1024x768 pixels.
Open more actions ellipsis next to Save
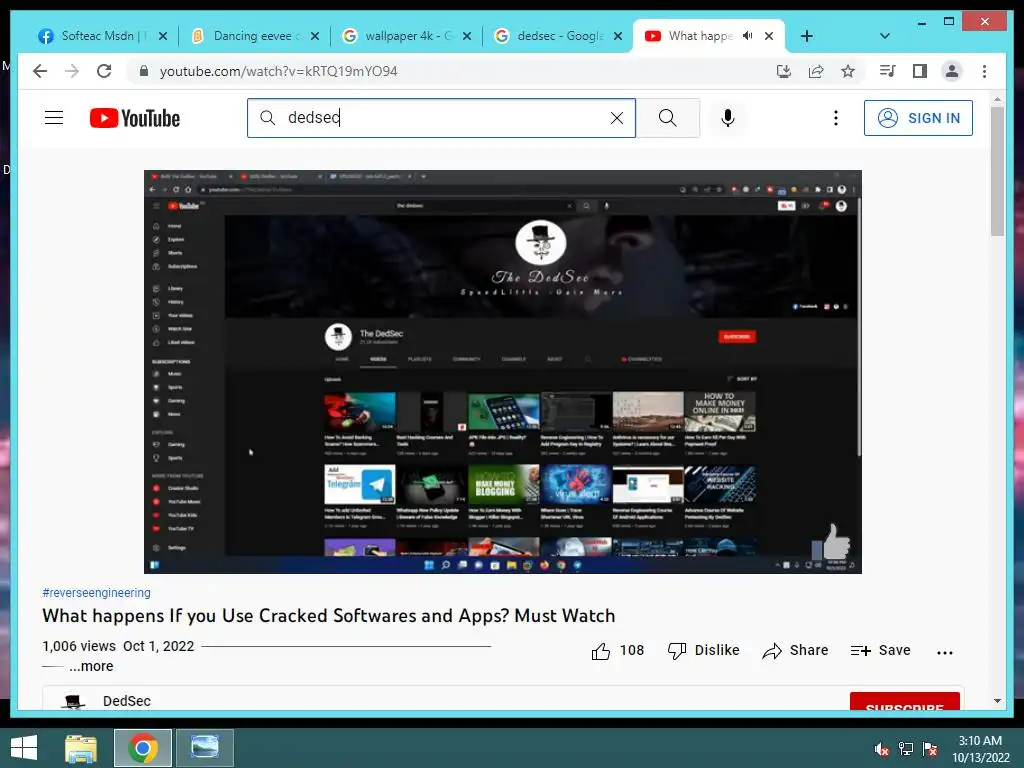944,652
